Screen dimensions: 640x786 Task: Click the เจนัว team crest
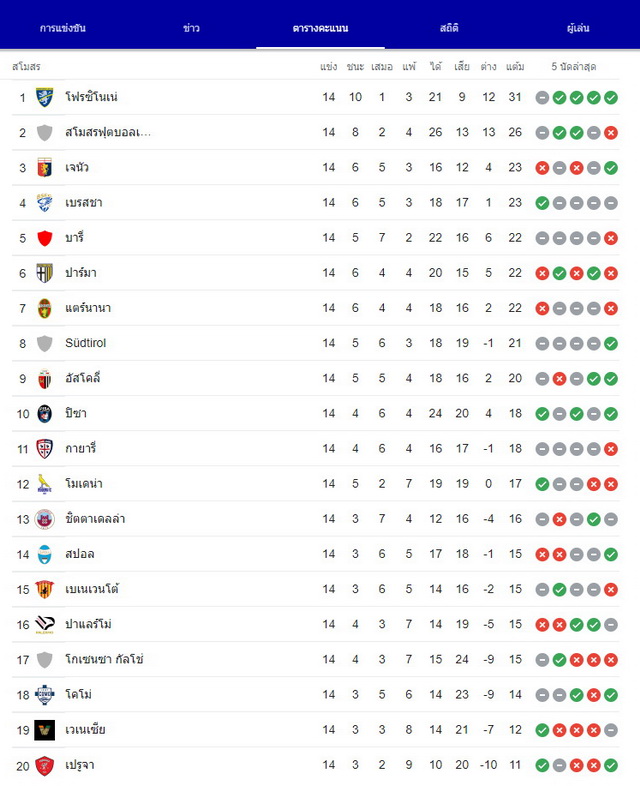(x=45, y=167)
